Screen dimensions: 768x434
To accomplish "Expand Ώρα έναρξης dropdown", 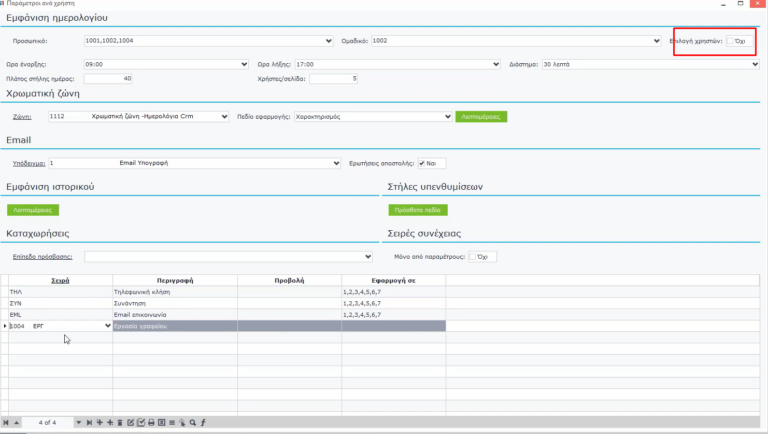I will 244,64.
